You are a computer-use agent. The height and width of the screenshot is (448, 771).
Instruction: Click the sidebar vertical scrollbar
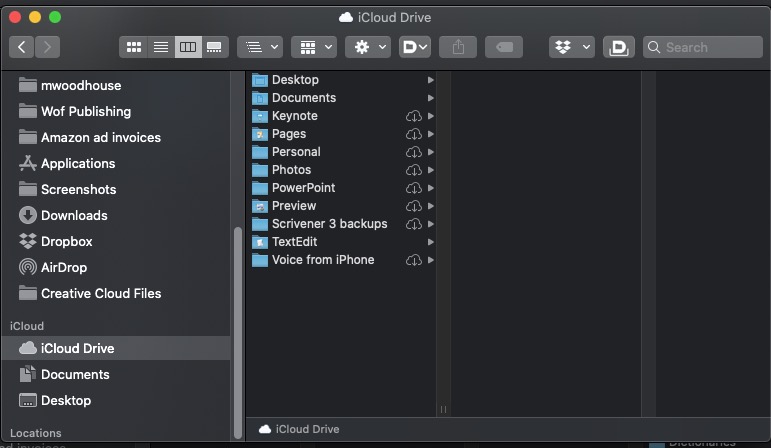point(238,332)
